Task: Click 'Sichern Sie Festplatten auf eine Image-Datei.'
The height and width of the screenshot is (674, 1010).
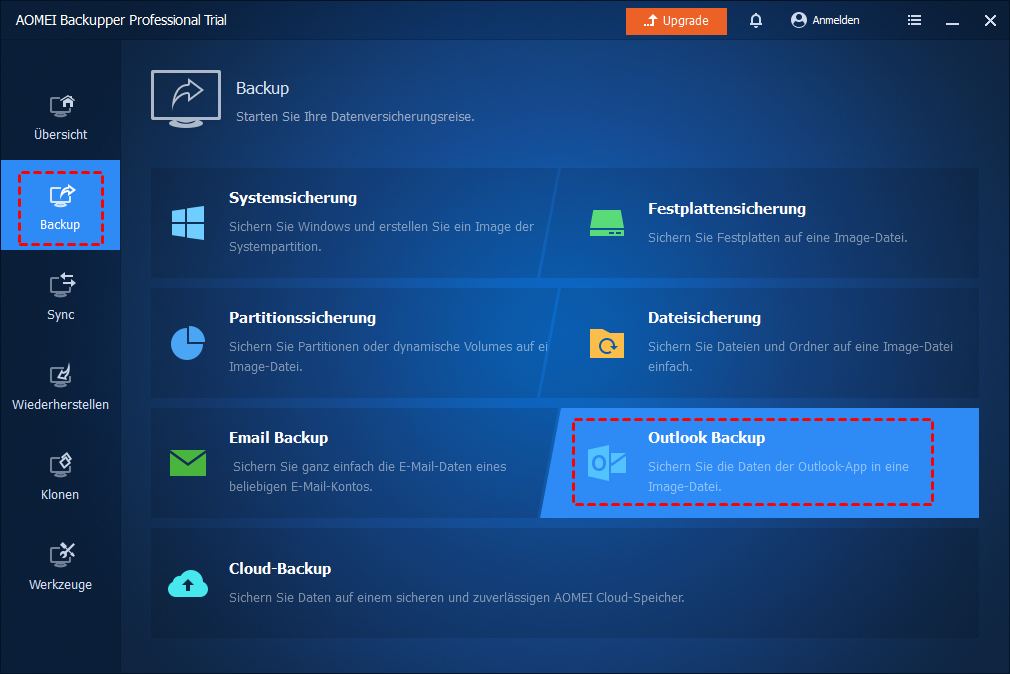Action: [x=777, y=238]
